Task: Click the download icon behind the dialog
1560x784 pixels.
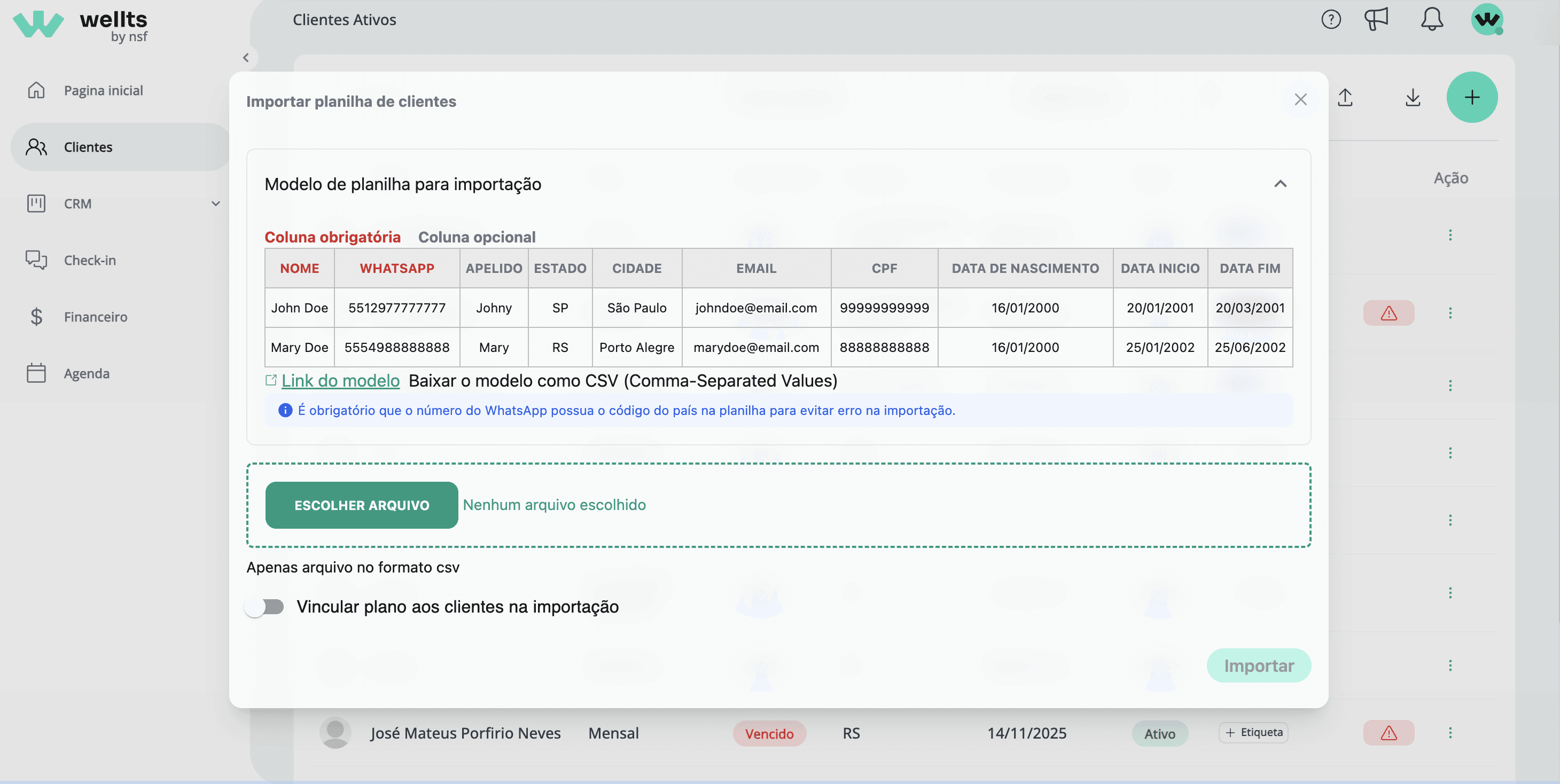Action: [x=1412, y=98]
